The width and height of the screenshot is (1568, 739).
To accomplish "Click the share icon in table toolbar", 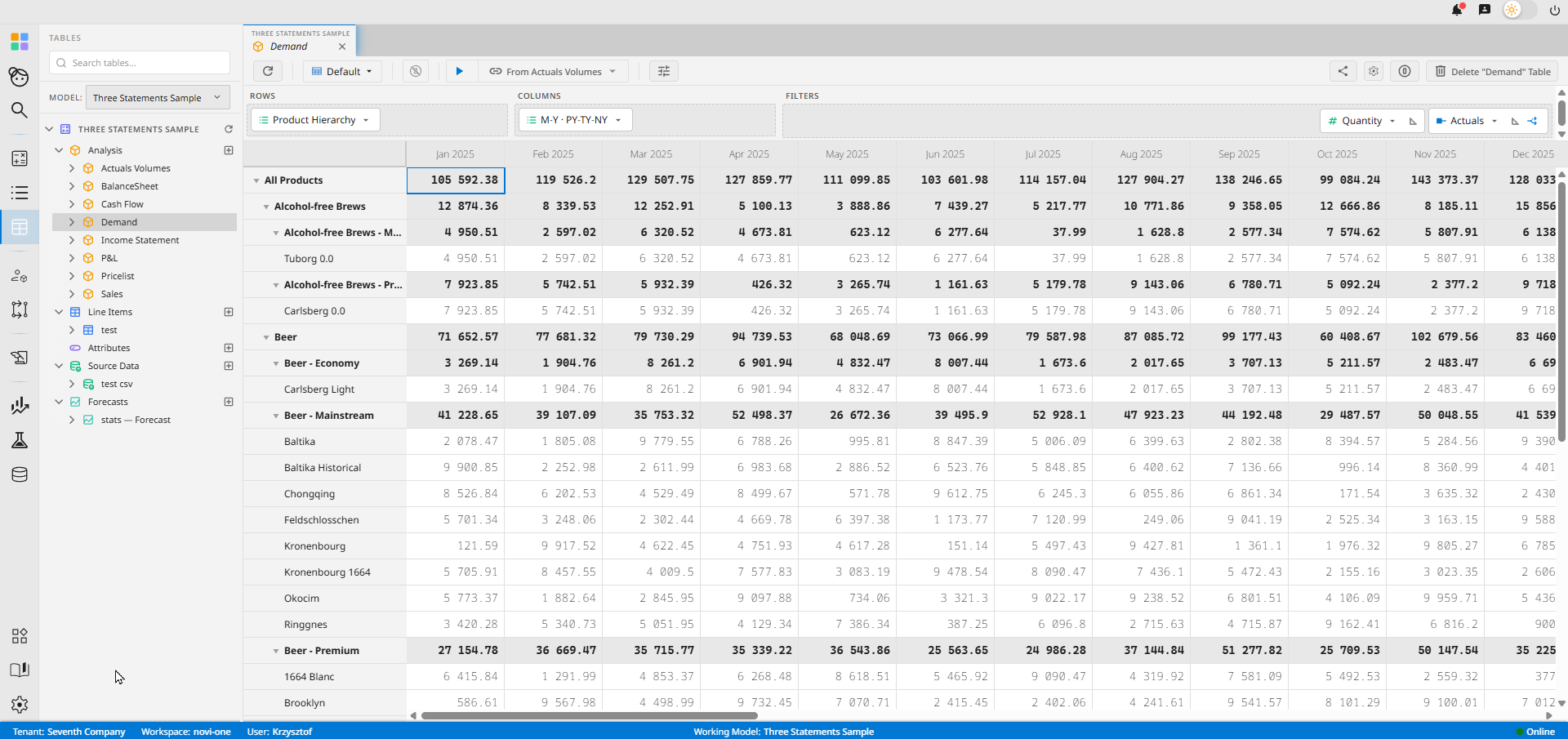I will (1343, 71).
